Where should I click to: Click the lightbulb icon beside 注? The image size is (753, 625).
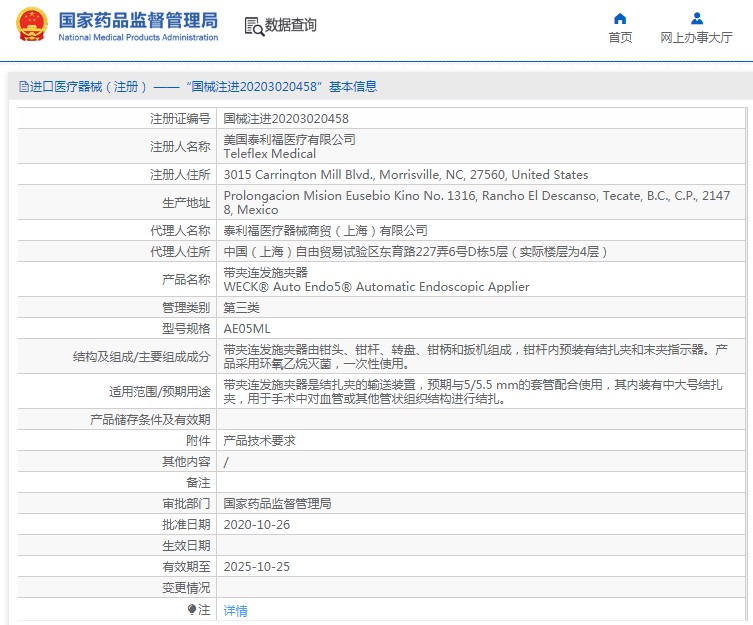pyautogui.click(x=192, y=610)
